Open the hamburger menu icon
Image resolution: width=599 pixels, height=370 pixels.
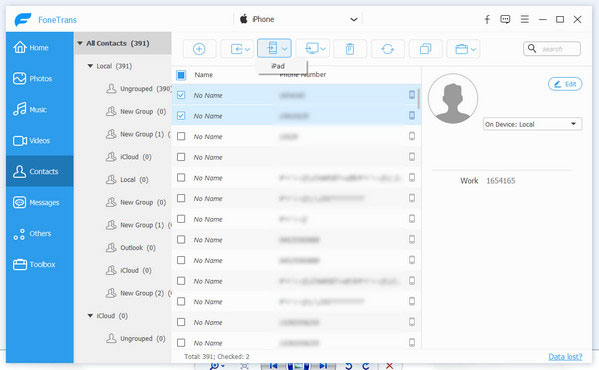coord(525,19)
